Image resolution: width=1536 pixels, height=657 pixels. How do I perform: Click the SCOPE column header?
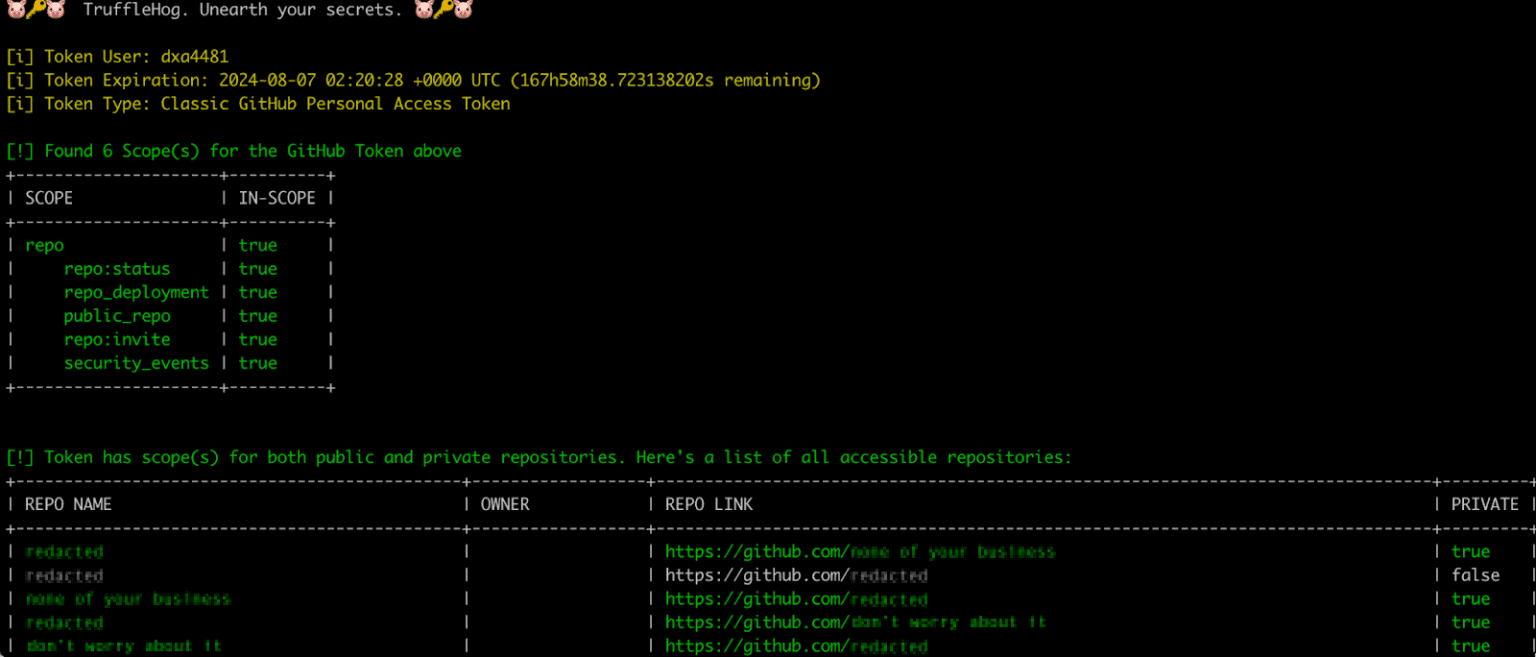point(49,198)
